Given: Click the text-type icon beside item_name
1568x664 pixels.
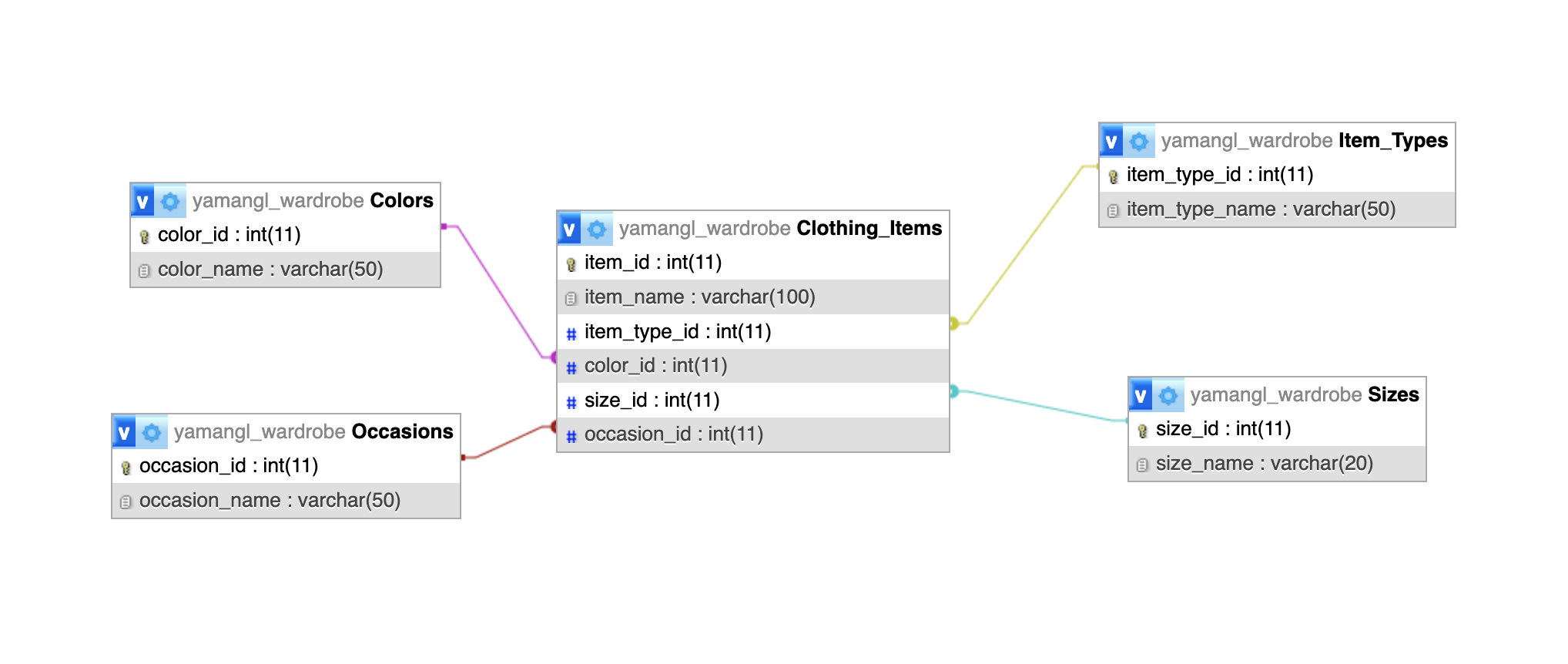Looking at the screenshot, I should (571, 298).
